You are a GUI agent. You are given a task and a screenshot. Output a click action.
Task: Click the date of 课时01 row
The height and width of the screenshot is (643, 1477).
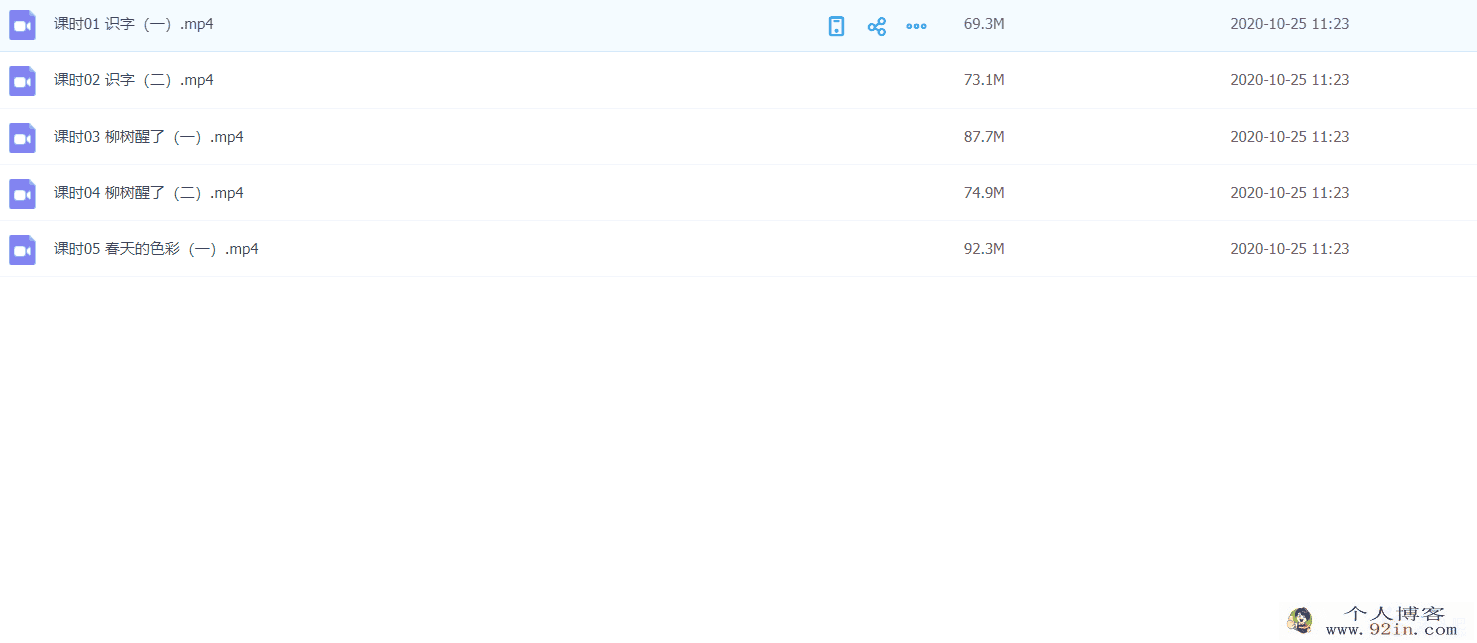pos(1289,24)
